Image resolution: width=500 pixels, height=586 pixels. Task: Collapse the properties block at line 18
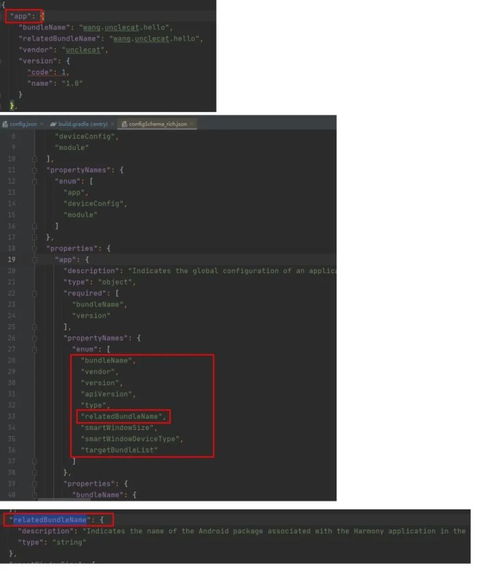35,249
